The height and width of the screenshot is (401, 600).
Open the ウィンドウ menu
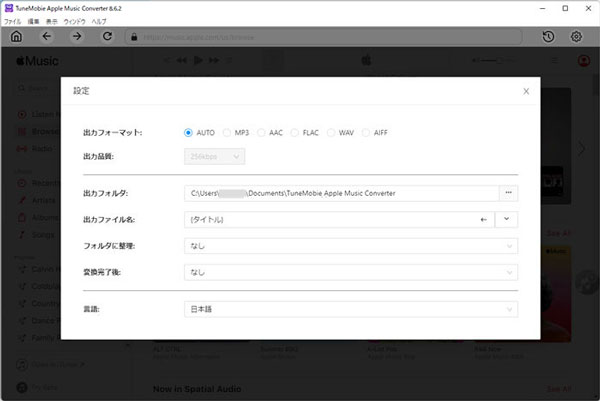75,21
